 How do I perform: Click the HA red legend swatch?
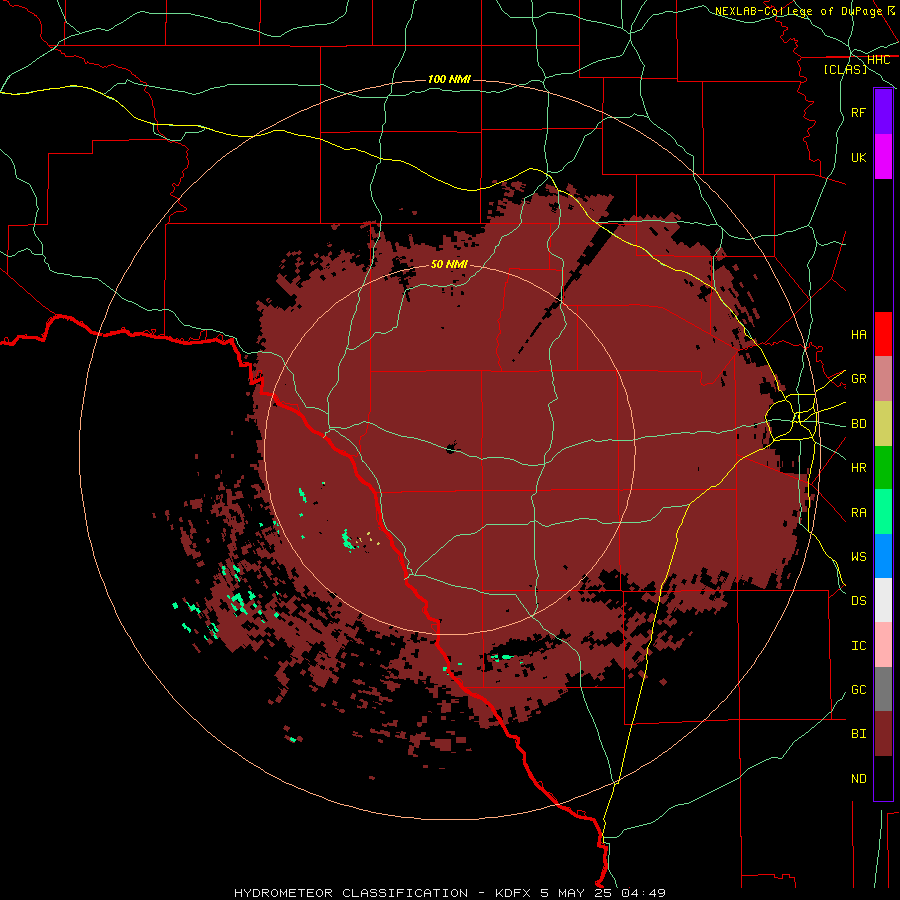tap(883, 334)
